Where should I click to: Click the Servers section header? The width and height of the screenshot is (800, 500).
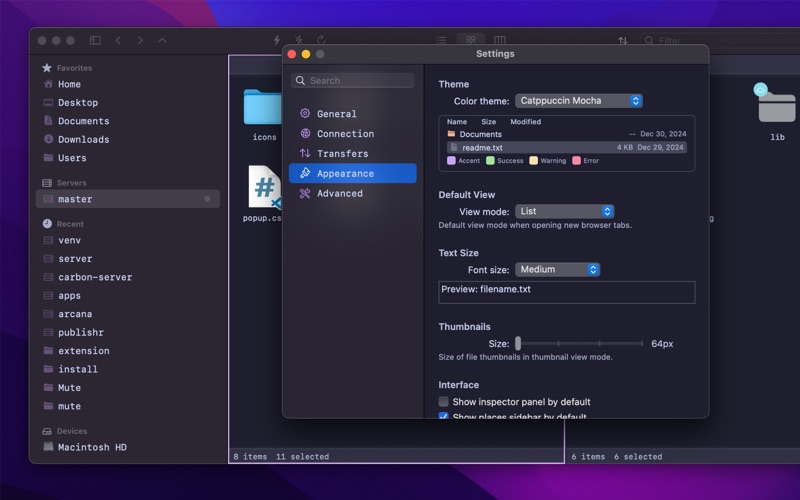point(71,183)
